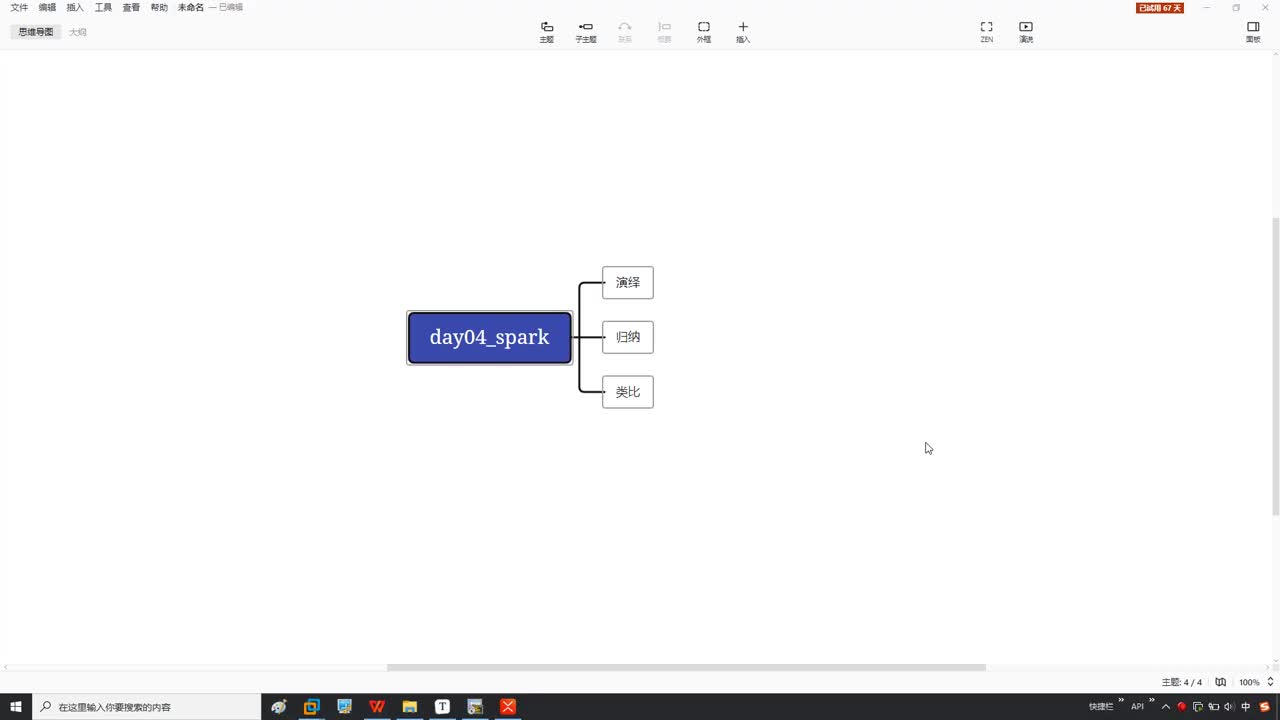
Task: Click the 联系 relationship toolbar icon
Action: pyautogui.click(x=625, y=32)
